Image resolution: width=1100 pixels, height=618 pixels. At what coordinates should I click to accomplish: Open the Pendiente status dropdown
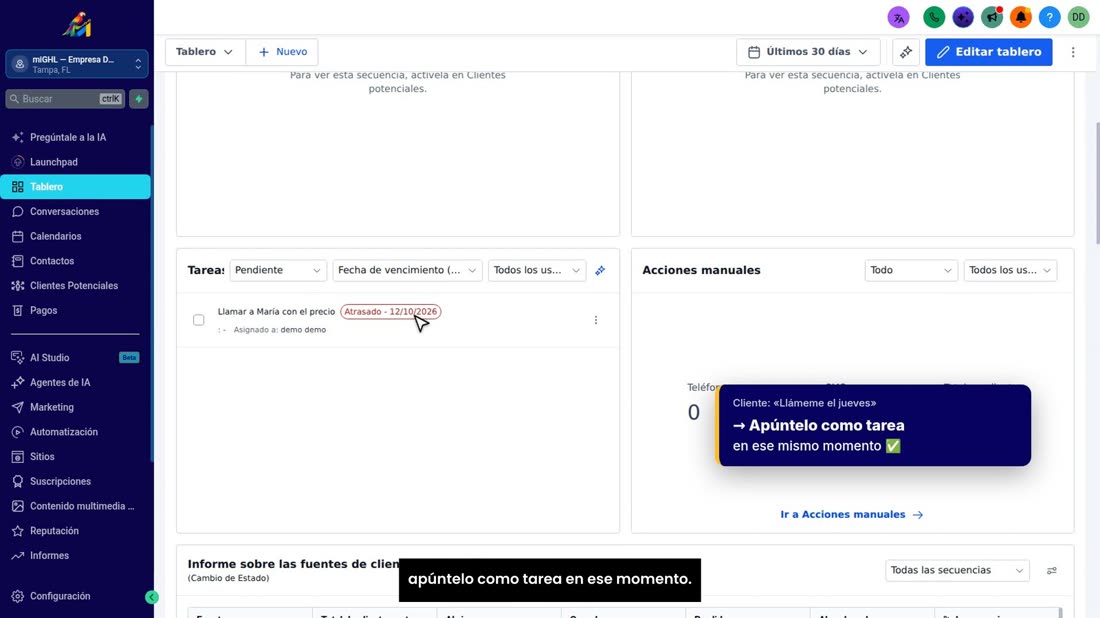pos(278,270)
